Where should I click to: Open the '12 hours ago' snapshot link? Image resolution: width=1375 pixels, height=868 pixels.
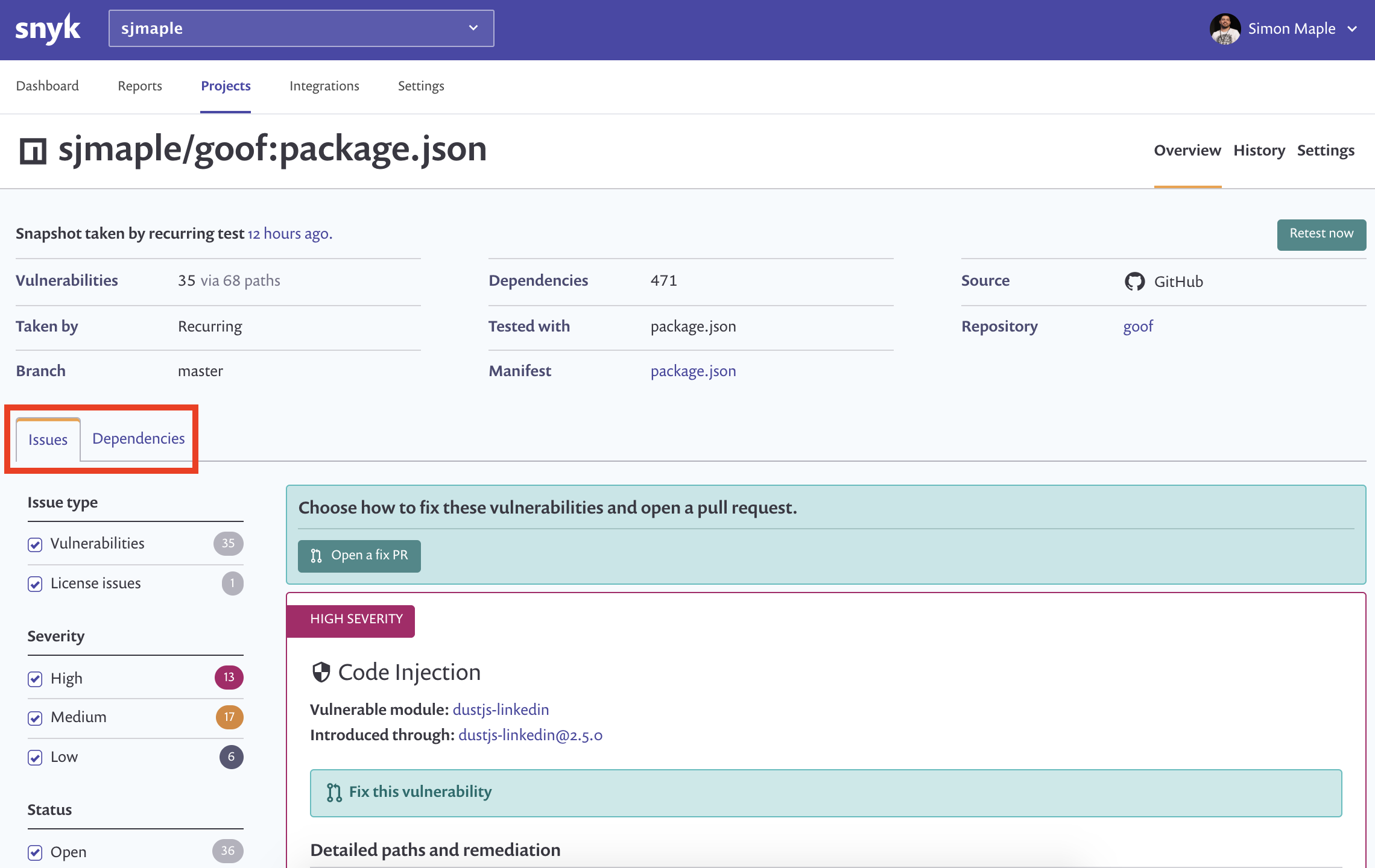(x=290, y=233)
